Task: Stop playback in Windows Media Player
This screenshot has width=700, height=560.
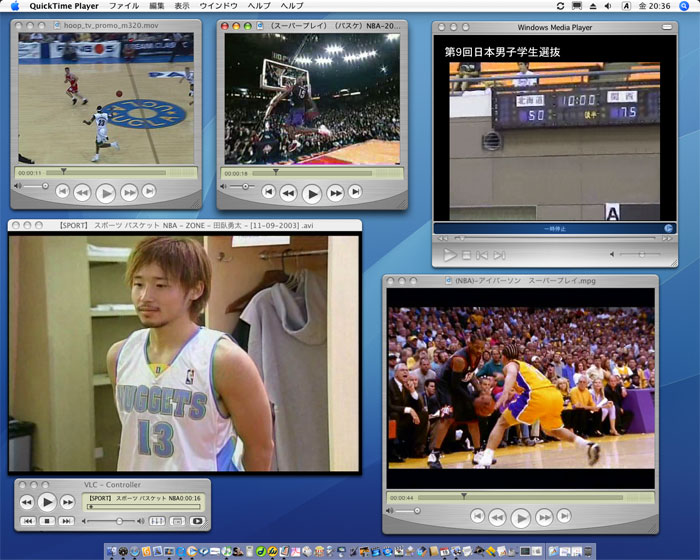Action: 466,255
